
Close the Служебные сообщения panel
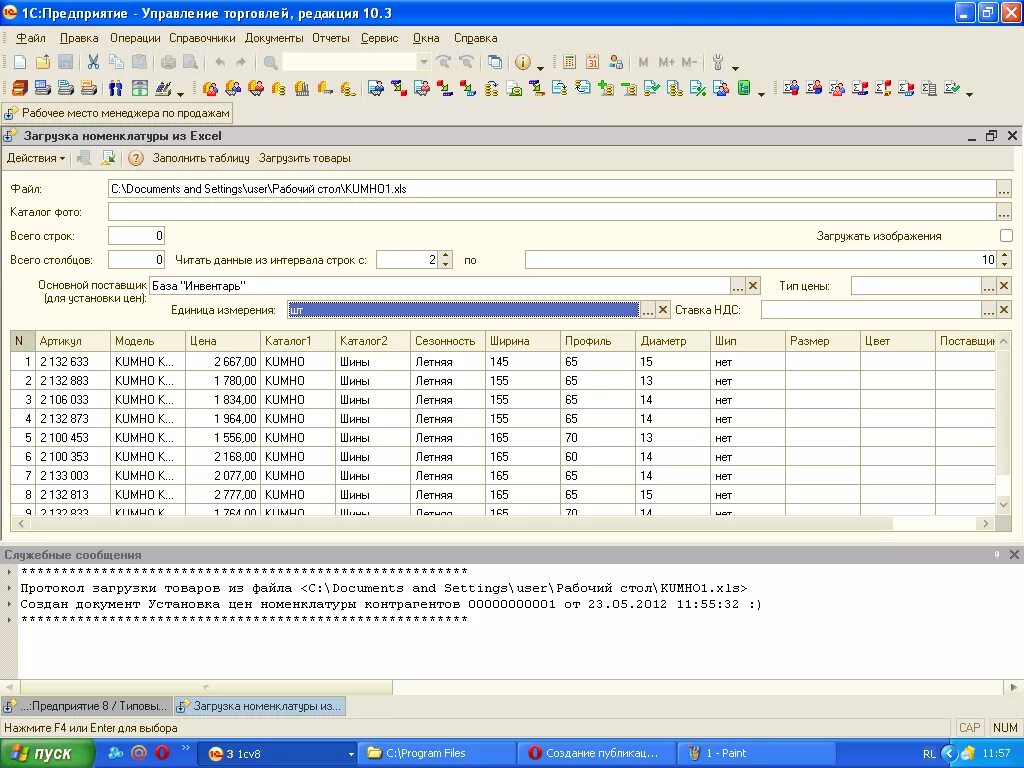pos(1014,554)
